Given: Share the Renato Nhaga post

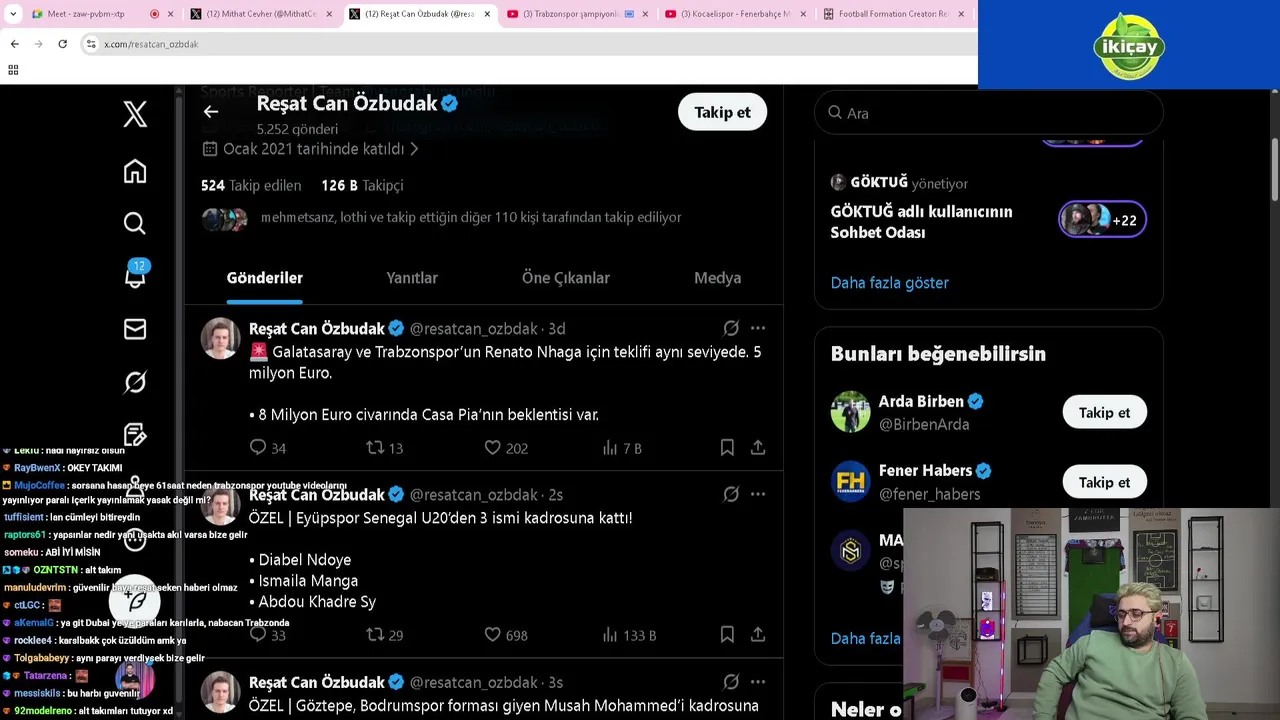Looking at the screenshot, I should point(758,448).
